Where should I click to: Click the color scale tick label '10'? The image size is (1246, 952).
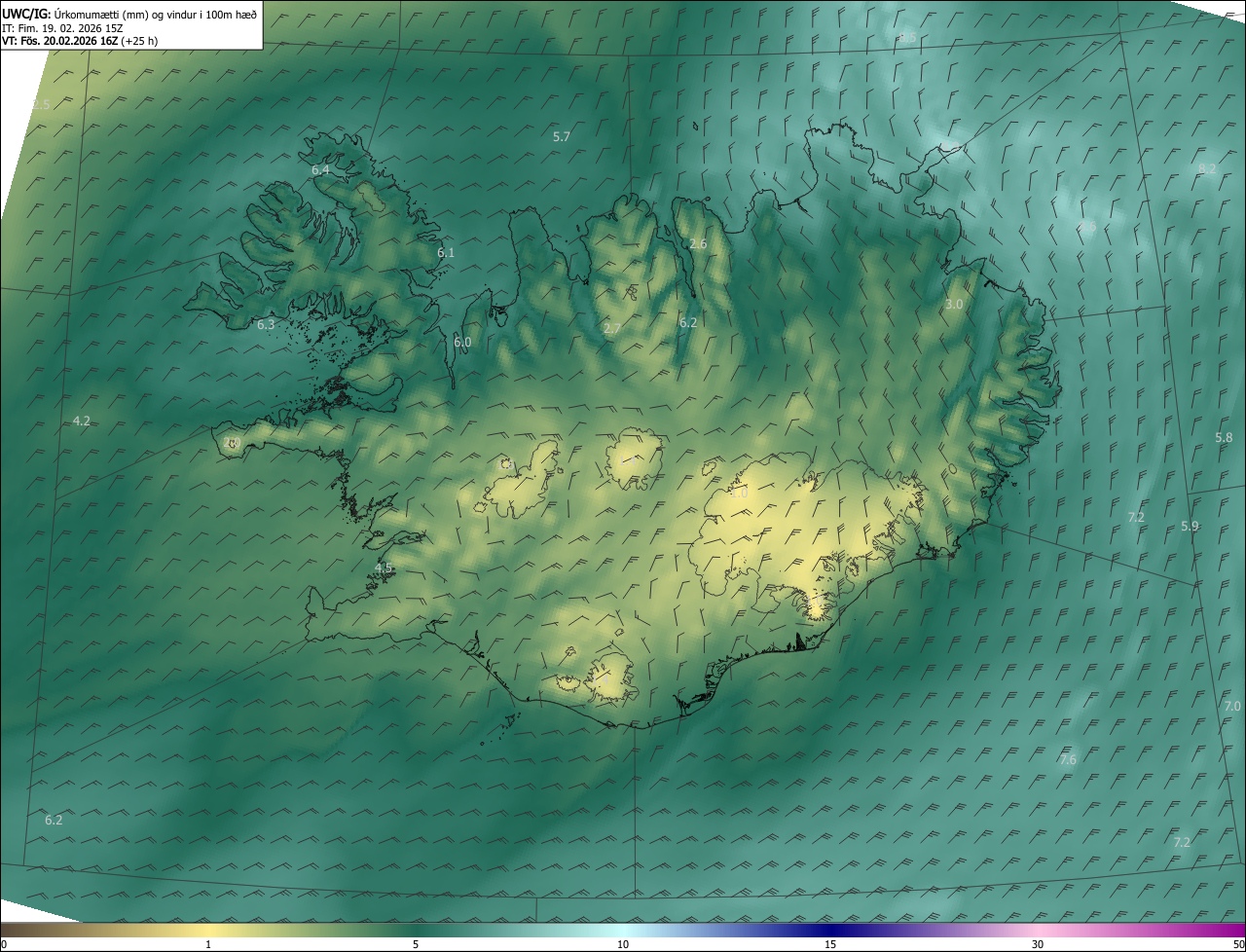[x=623, y=945]
